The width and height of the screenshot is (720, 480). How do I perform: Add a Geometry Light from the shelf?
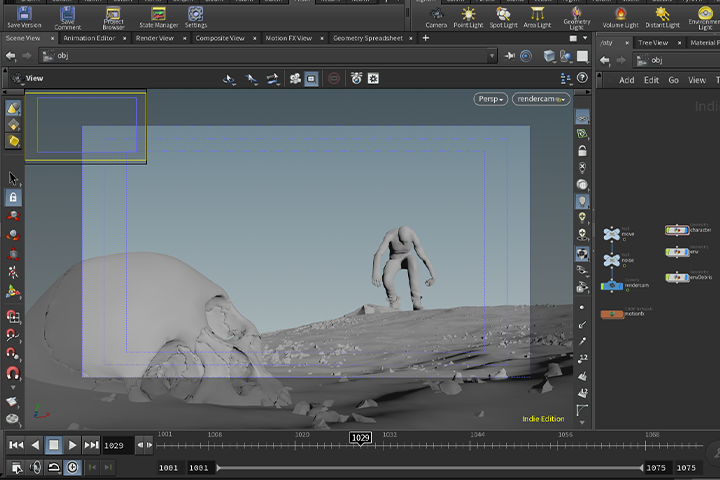(577, 18)
